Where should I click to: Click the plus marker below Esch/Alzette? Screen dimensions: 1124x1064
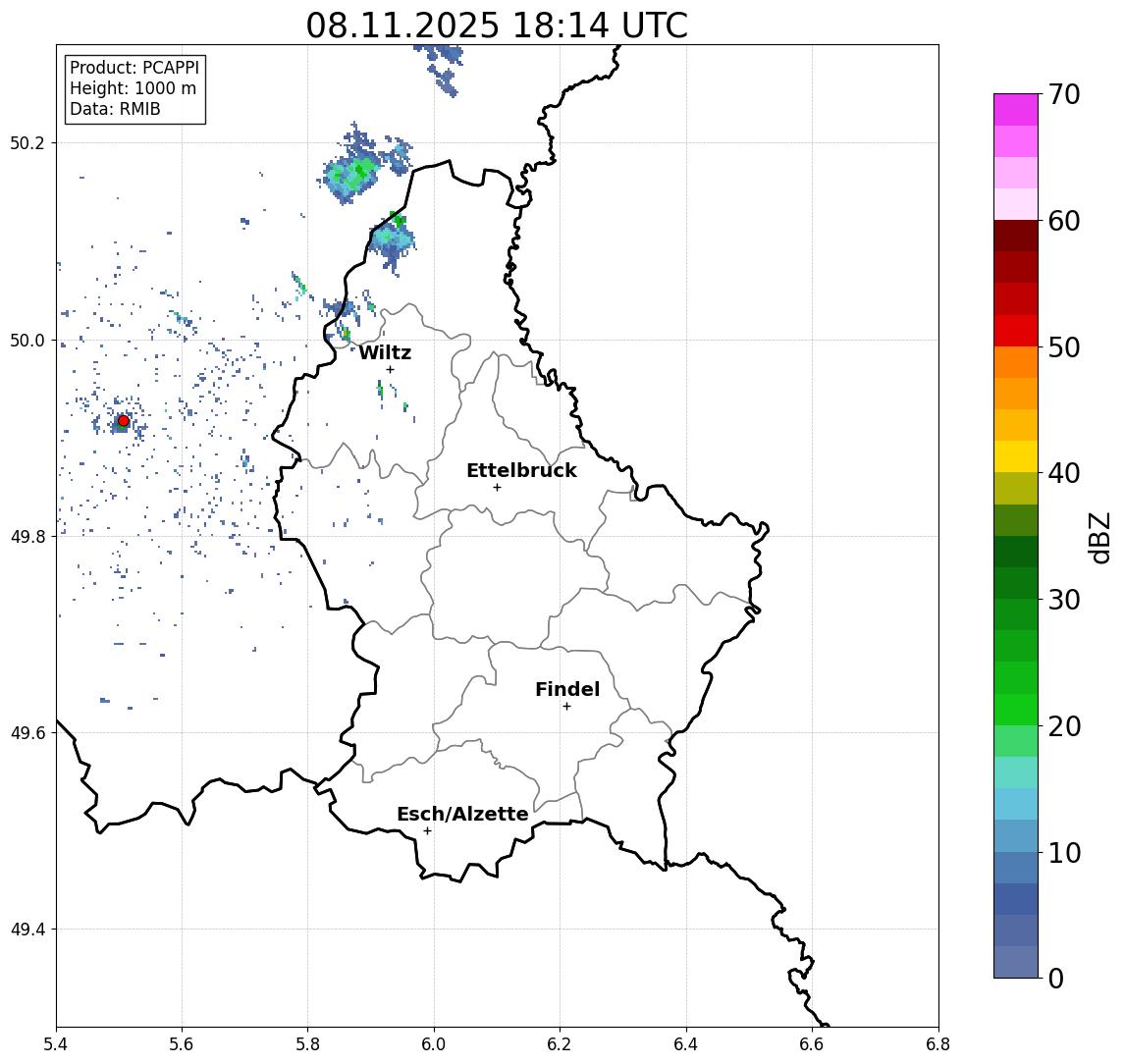(x=427, y=831)
